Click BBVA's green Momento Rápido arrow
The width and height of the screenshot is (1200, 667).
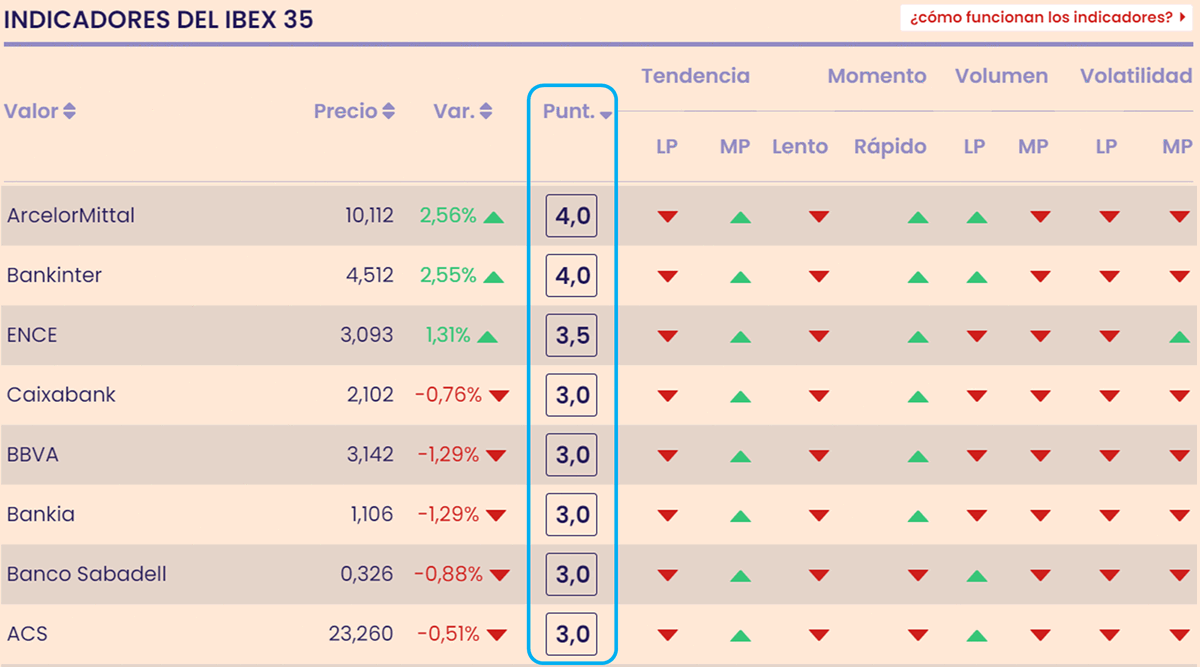pos(918,456)
